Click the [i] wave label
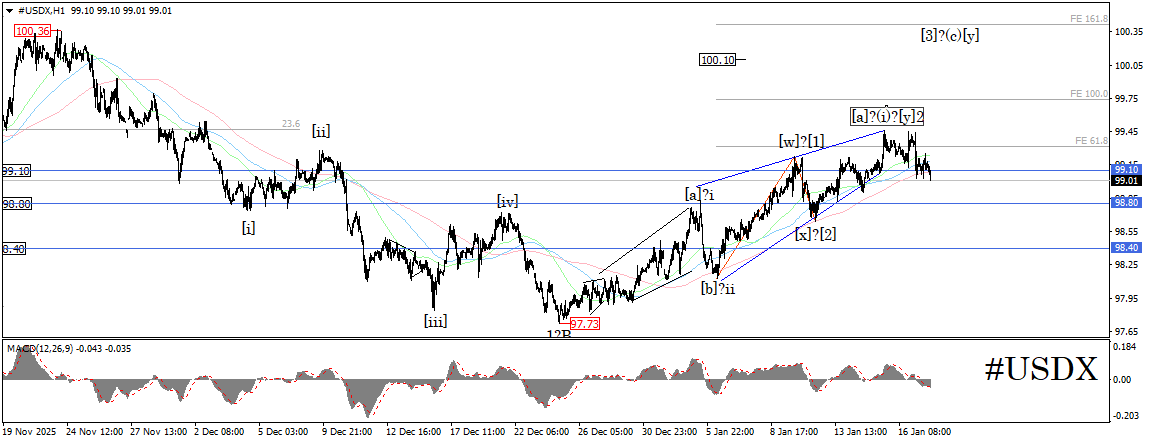 248,228
